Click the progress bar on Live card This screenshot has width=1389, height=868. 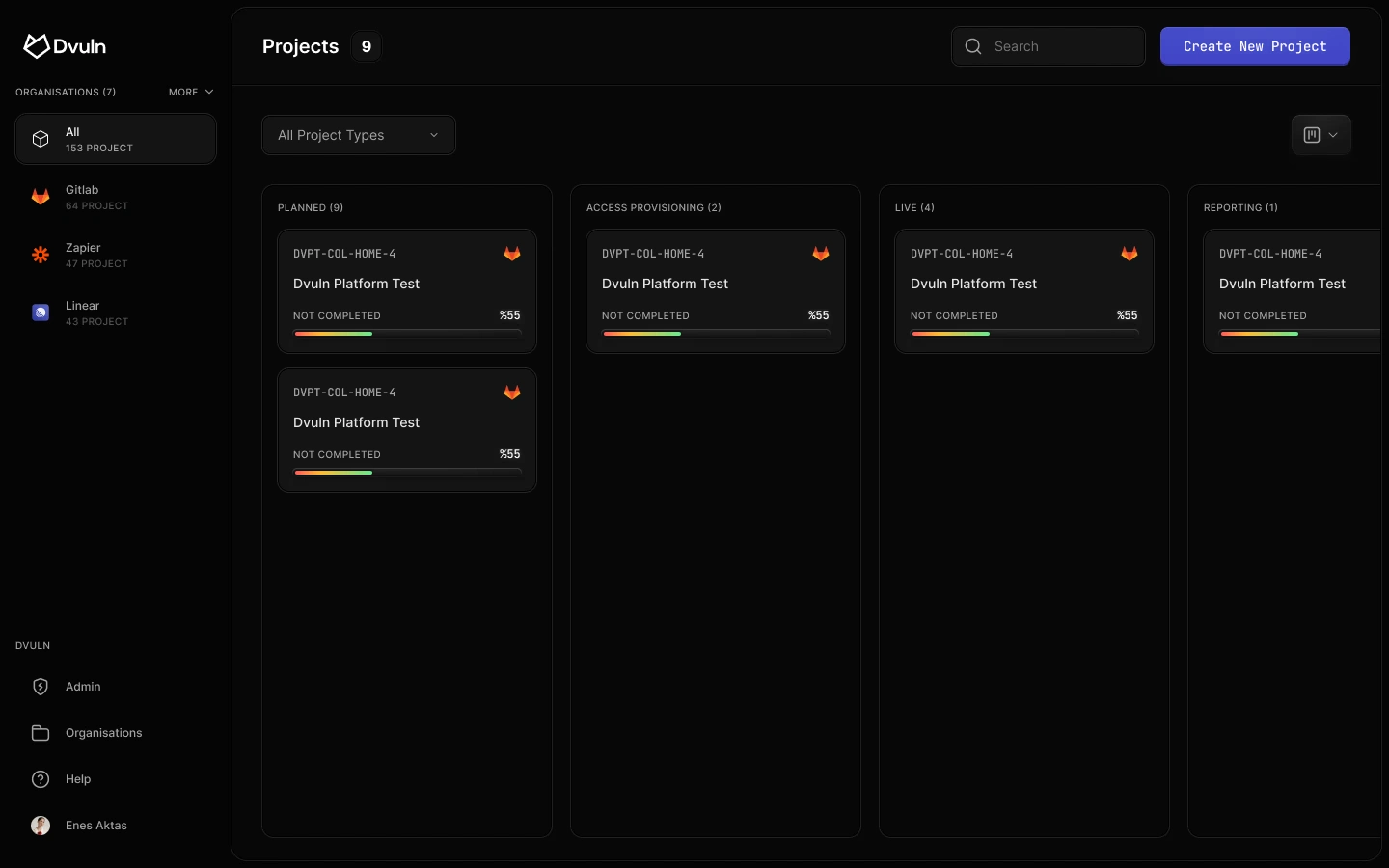click(x=1023, y=334)
